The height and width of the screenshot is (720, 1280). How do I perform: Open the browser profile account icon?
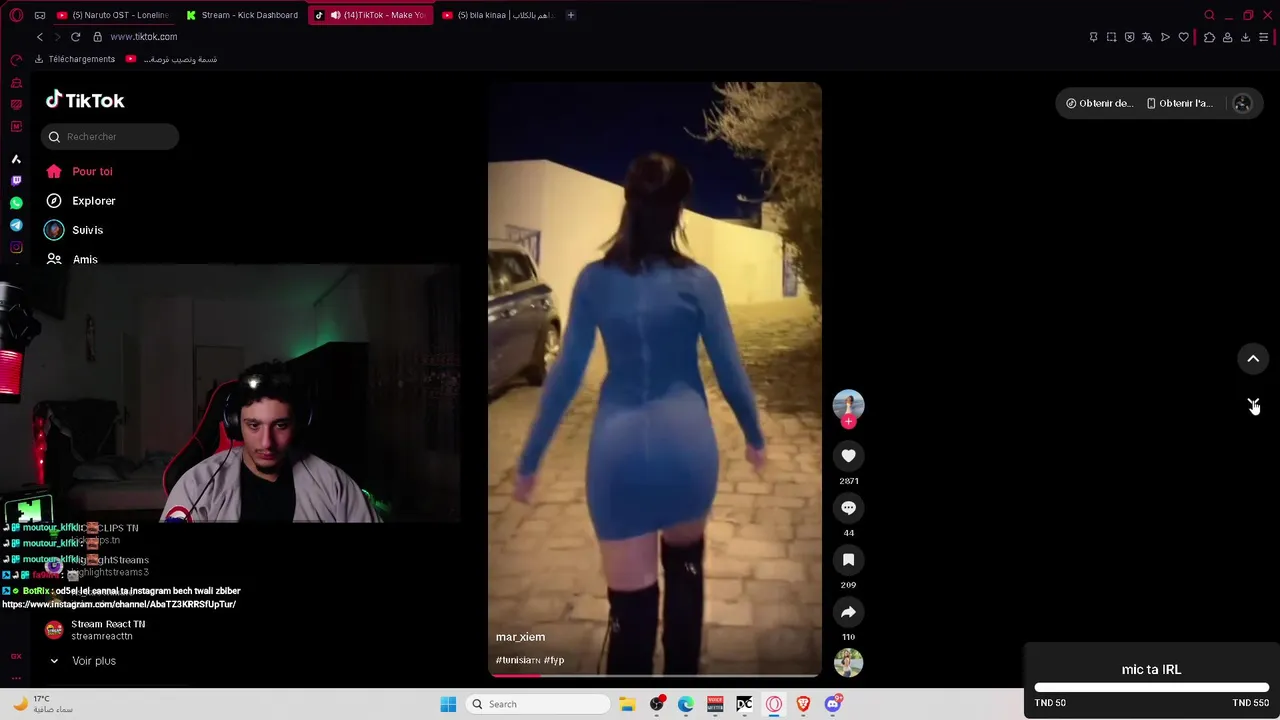[1227, 37]
